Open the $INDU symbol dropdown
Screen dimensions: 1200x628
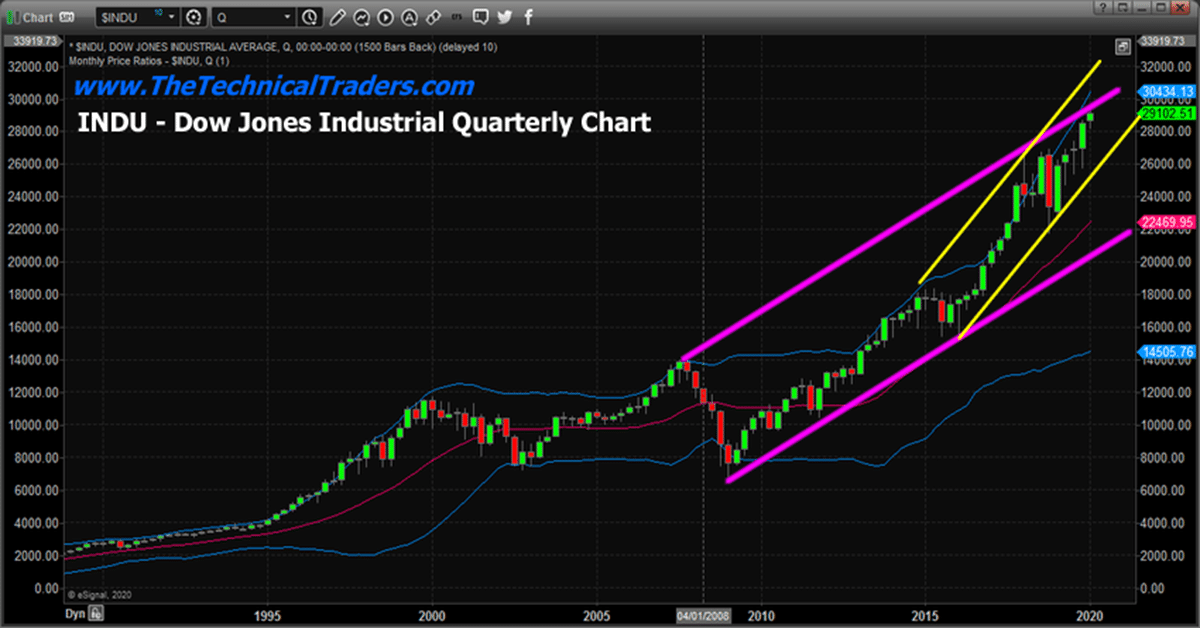click(171, 17)
